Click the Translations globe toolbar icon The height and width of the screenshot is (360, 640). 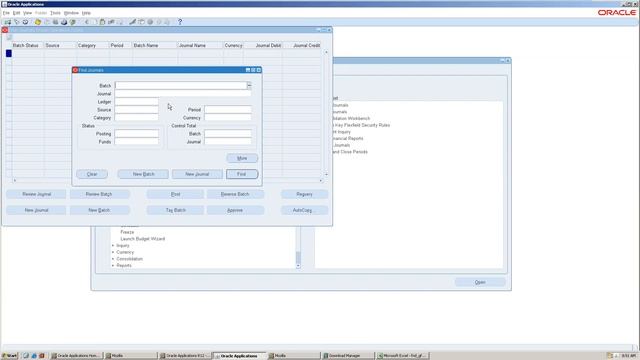tap(150, 22)
